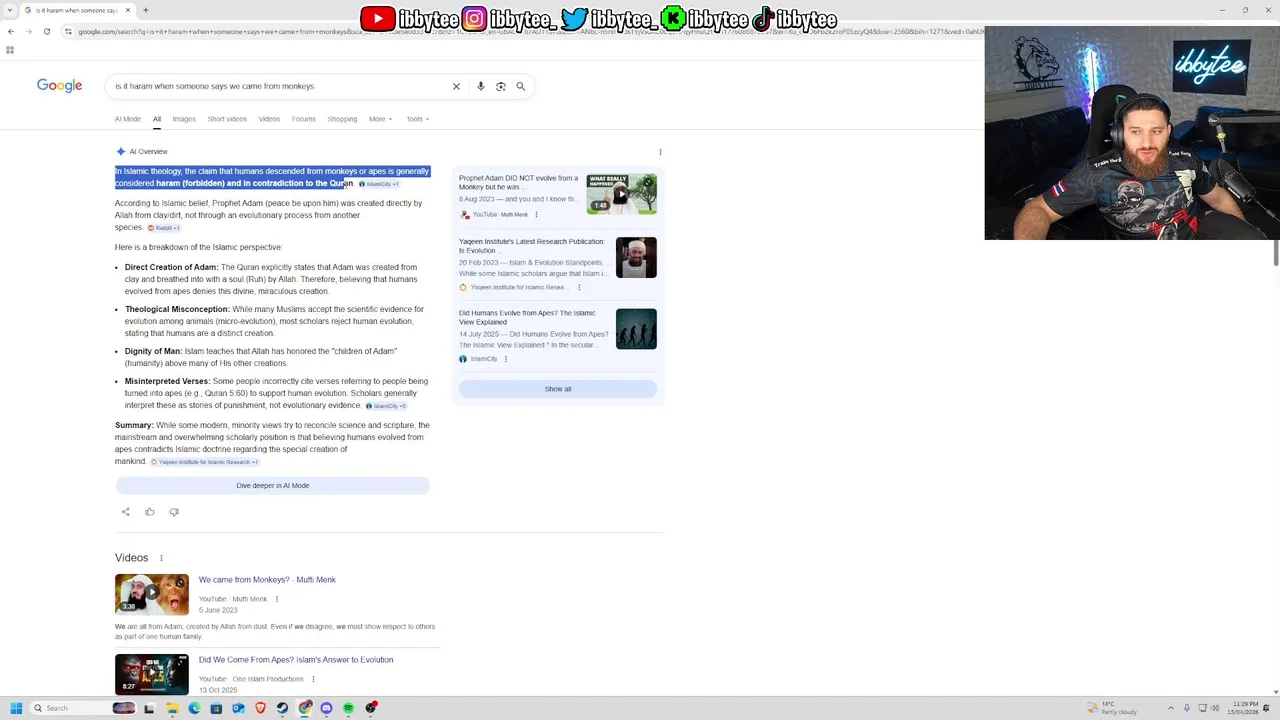Go back using browser back arrow
This screenshot has width=1280, height=720.
tap(11, 31)
